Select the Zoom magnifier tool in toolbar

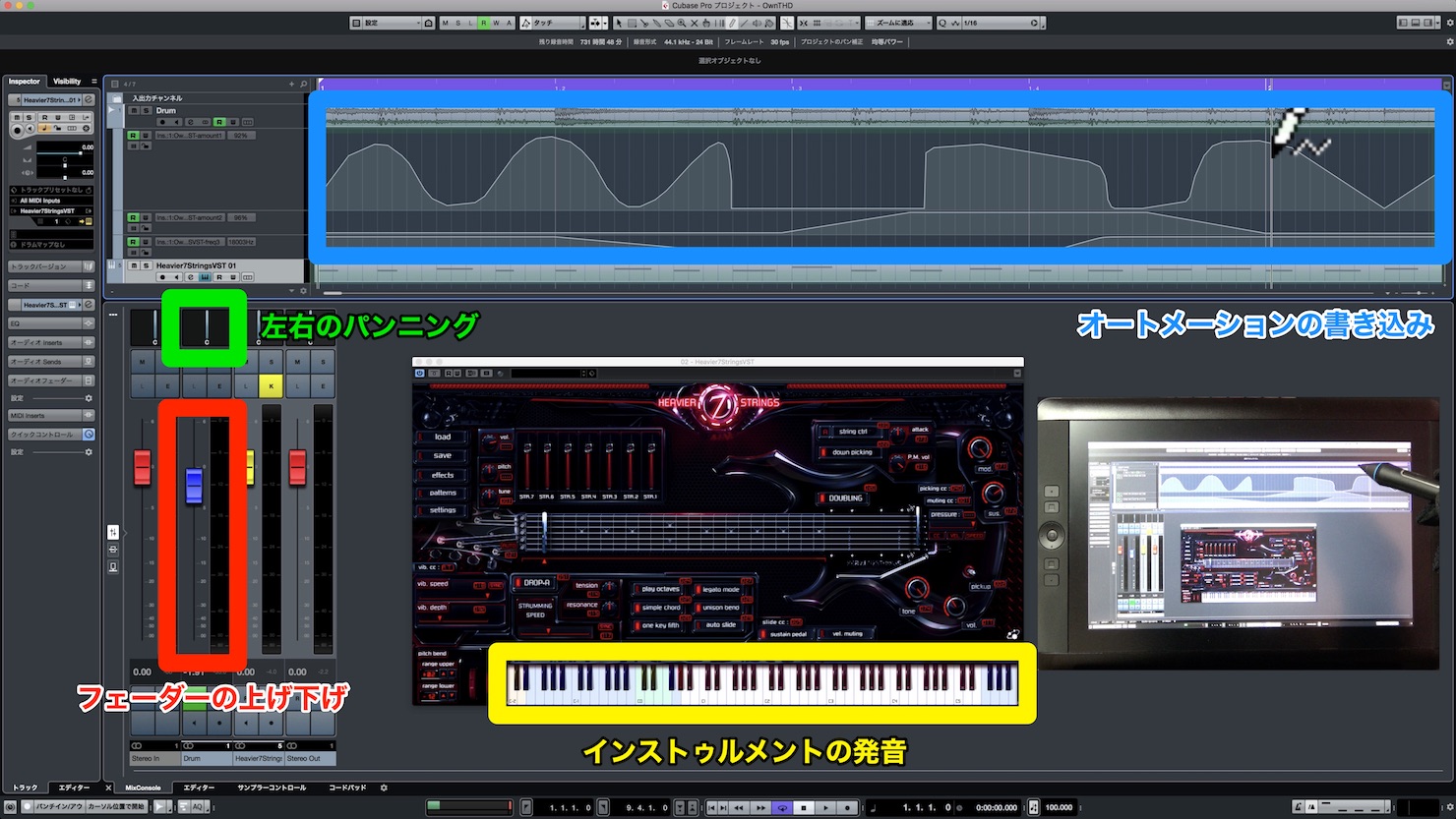click(682, 23)
